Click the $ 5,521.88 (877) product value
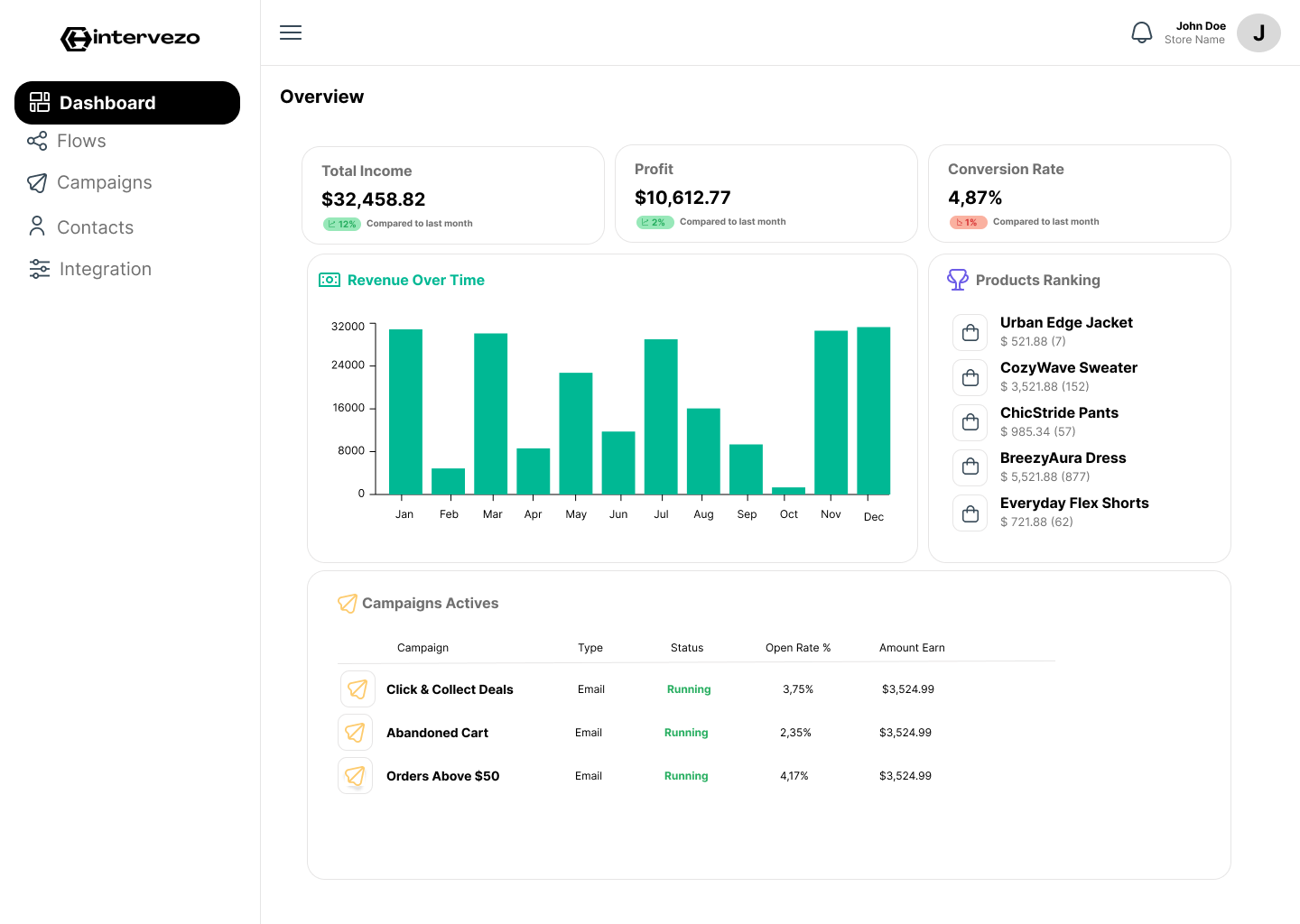 [1045, 476]
